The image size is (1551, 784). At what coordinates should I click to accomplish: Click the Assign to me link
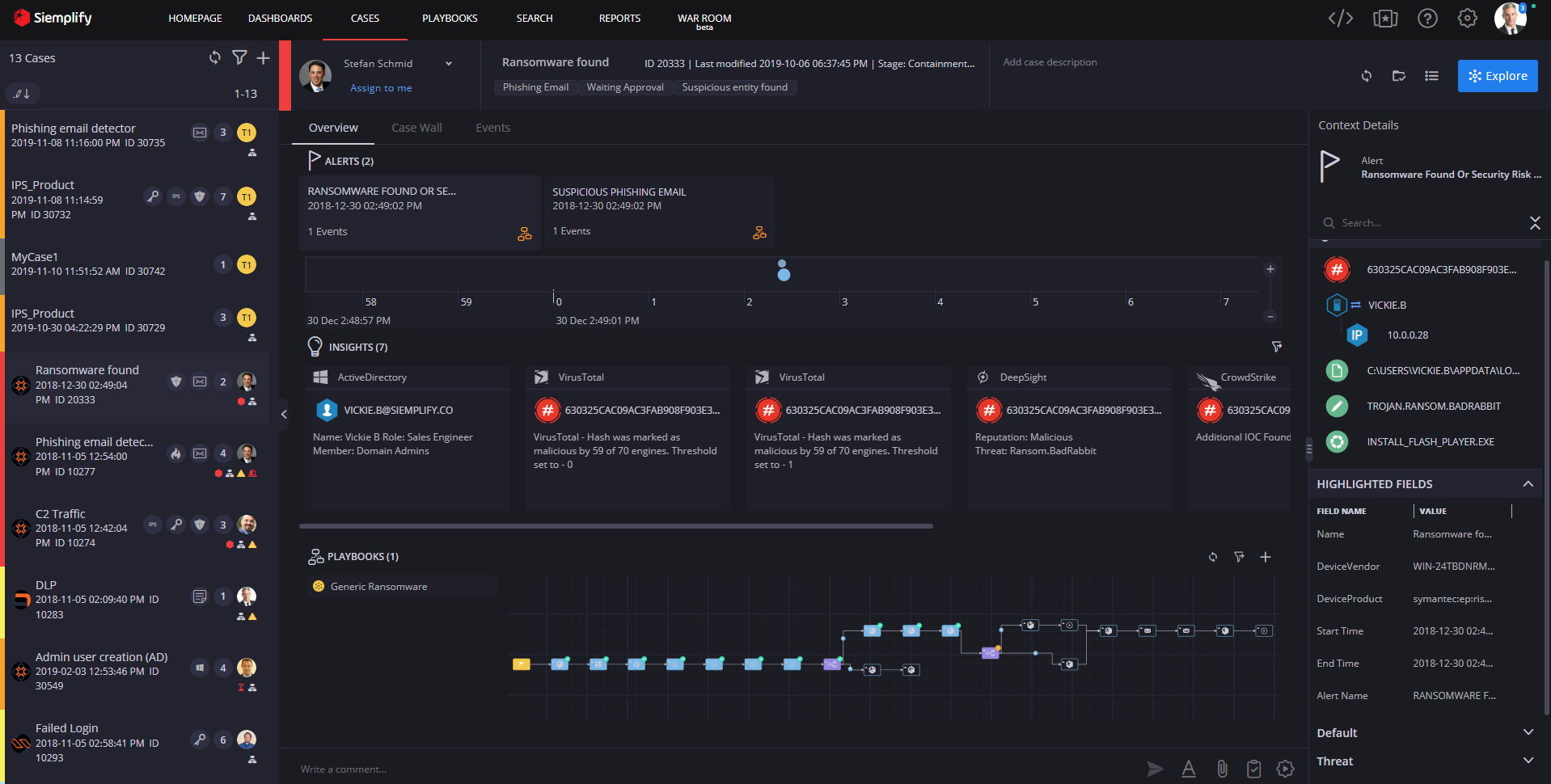pyautogui.click(x=381, y=88)
